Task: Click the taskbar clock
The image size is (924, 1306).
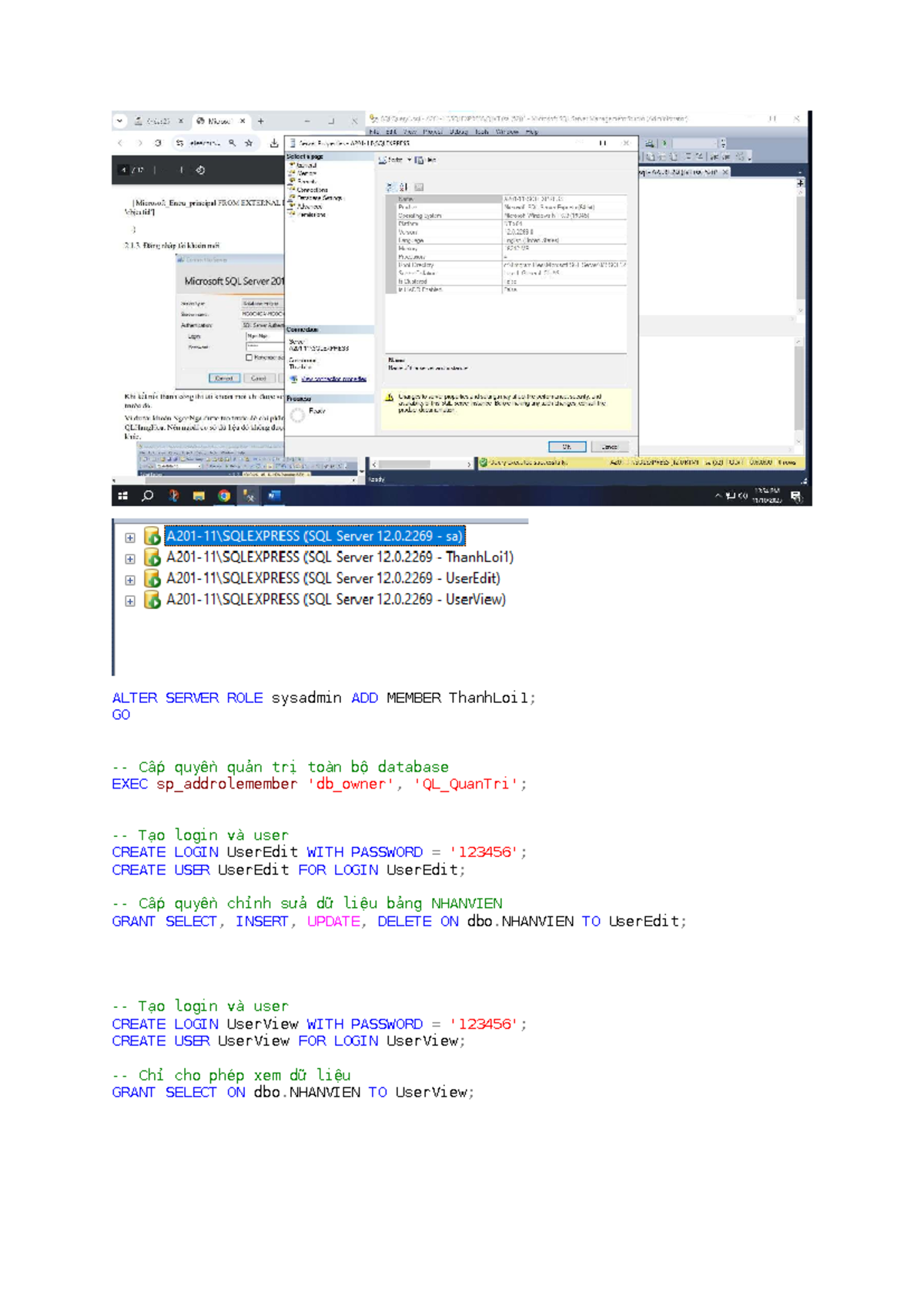Action: [768, 496]
